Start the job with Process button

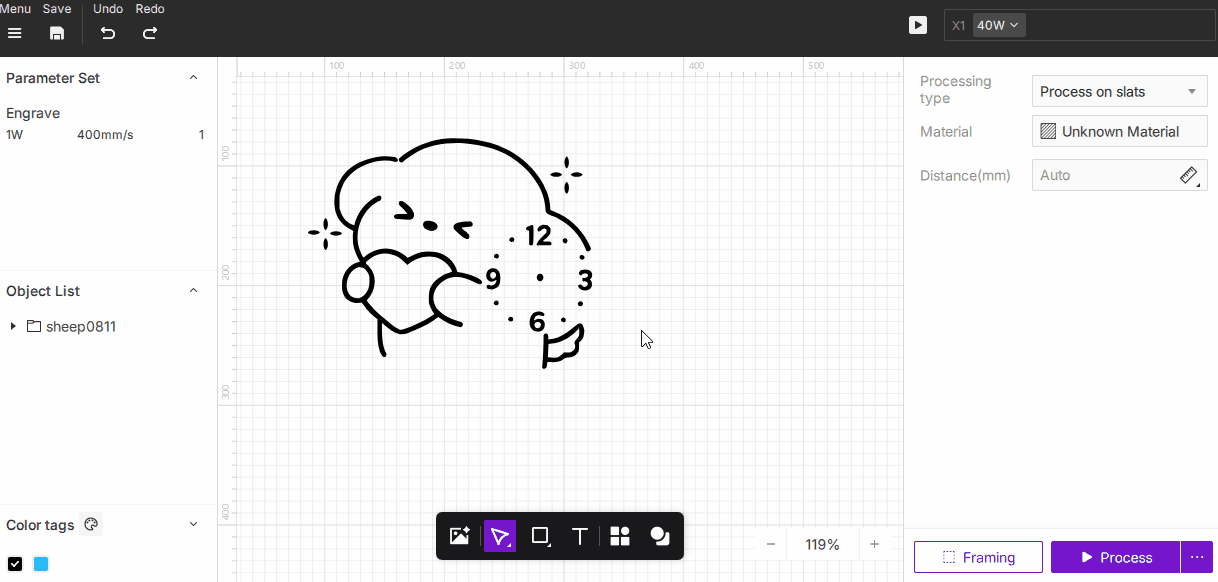pos(1115,557)
